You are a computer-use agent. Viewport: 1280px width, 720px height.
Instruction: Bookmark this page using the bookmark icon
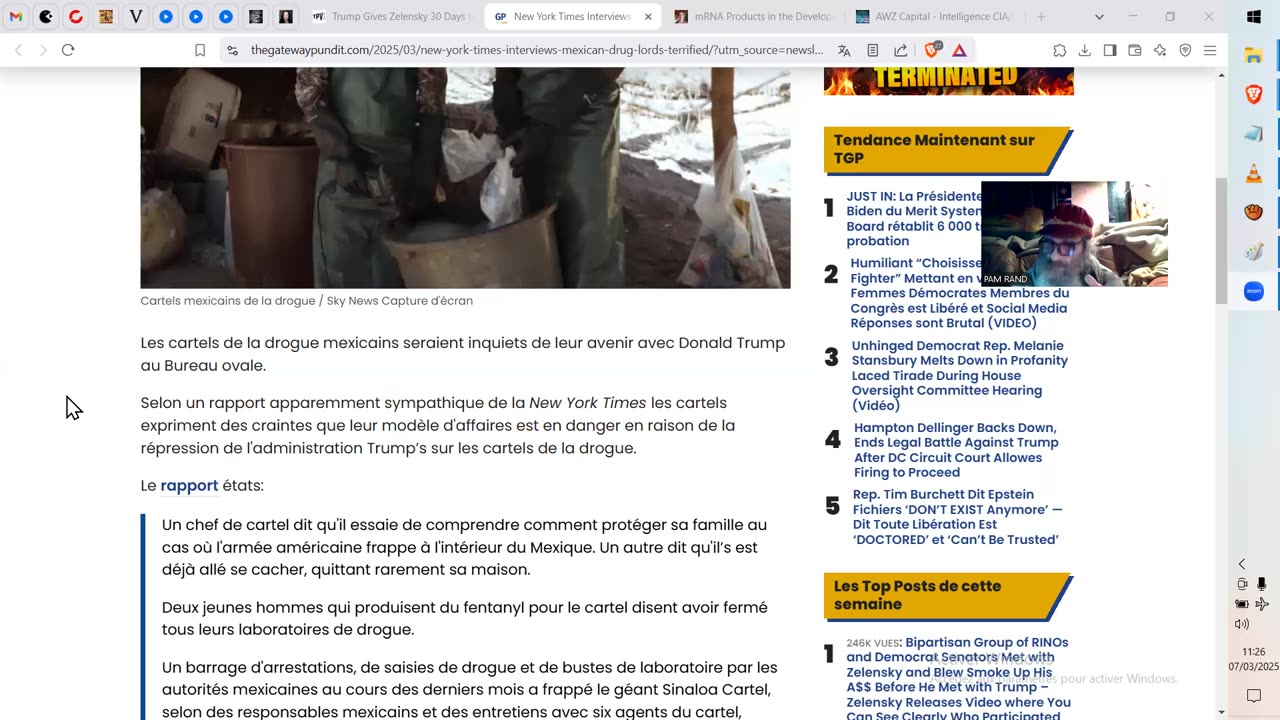click(200, 50)
